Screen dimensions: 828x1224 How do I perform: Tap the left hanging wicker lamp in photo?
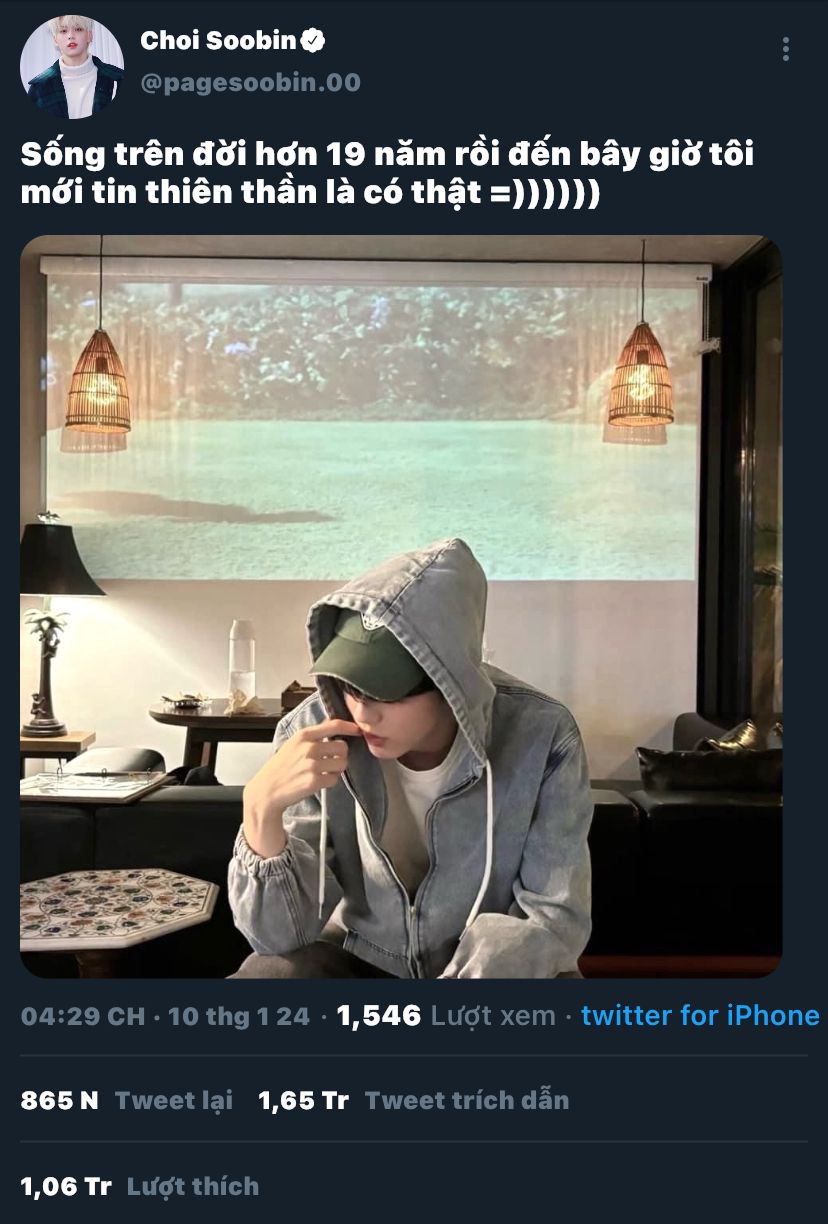pos(98,380)
